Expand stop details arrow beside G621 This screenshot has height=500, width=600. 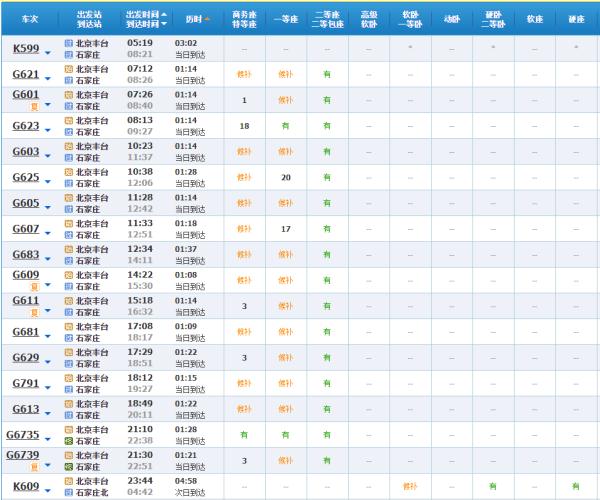(x=48, y=78)
